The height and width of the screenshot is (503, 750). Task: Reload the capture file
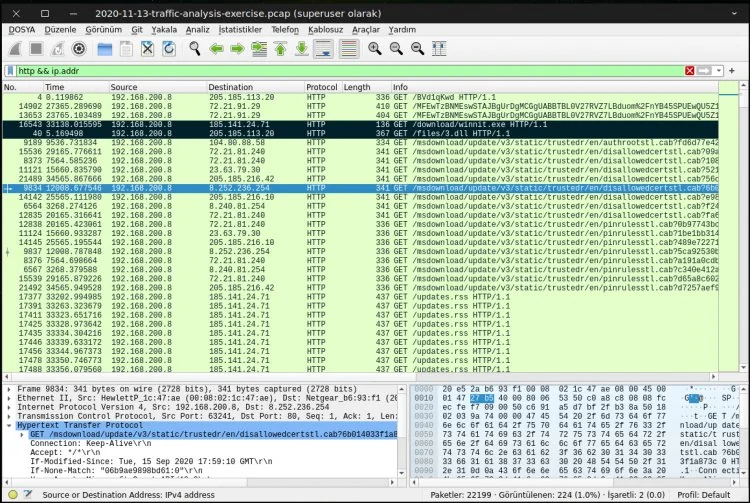click(169, 49)
